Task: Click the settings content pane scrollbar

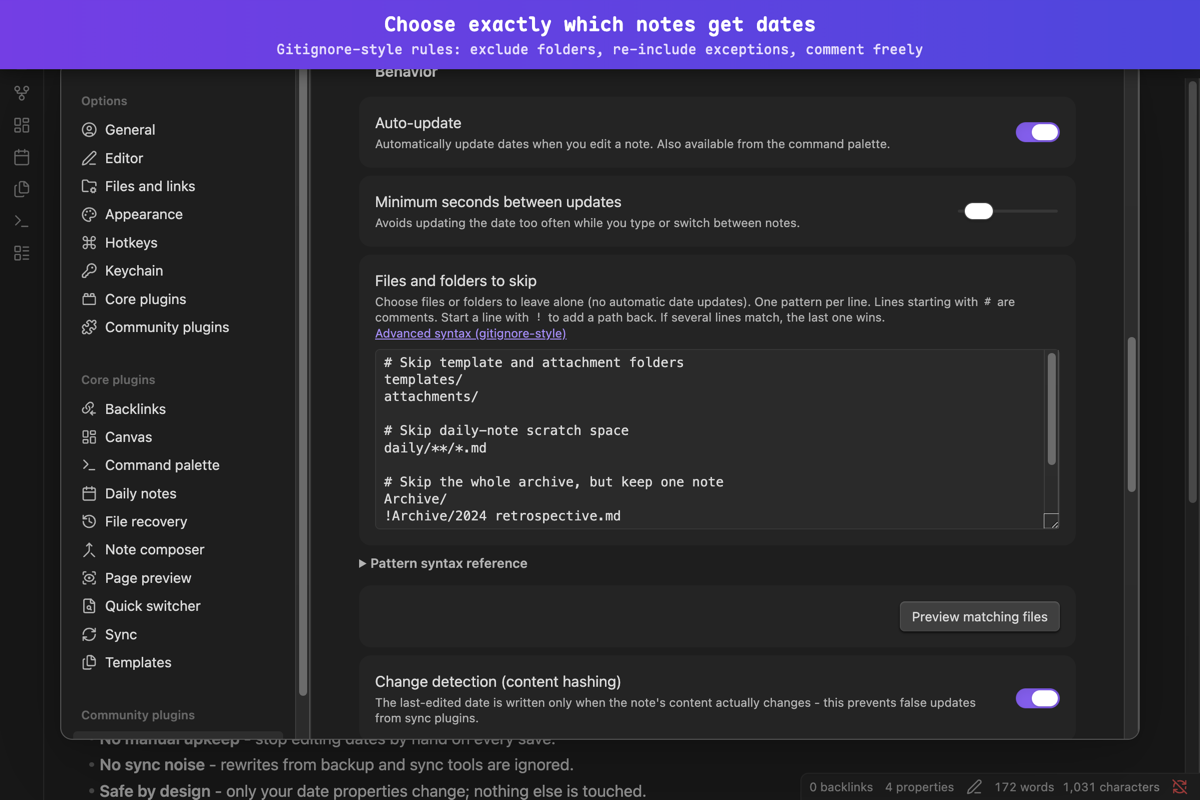Action: click(1132, 414)
